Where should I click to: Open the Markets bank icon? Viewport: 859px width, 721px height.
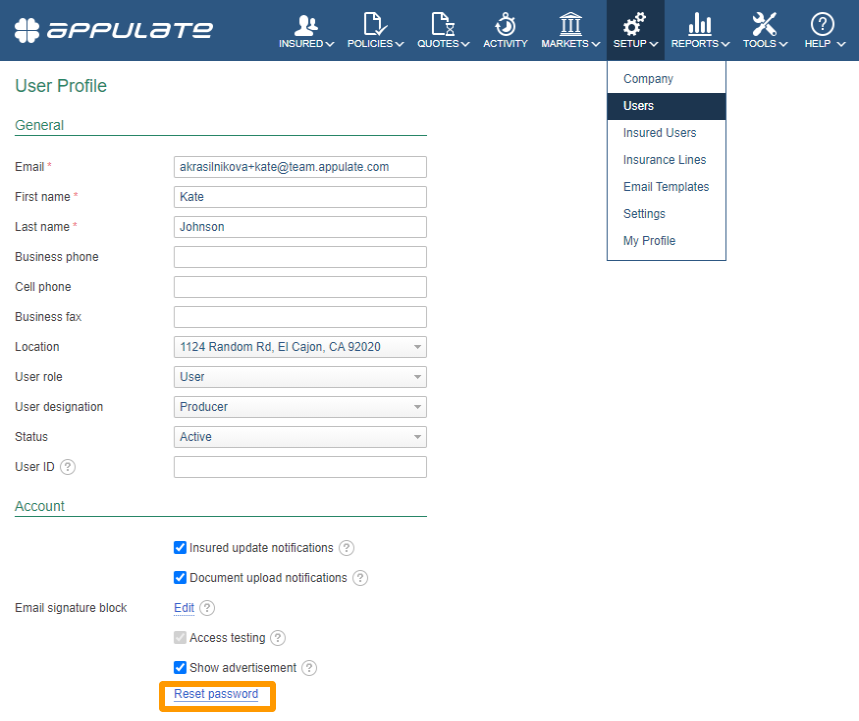point(571,25)
